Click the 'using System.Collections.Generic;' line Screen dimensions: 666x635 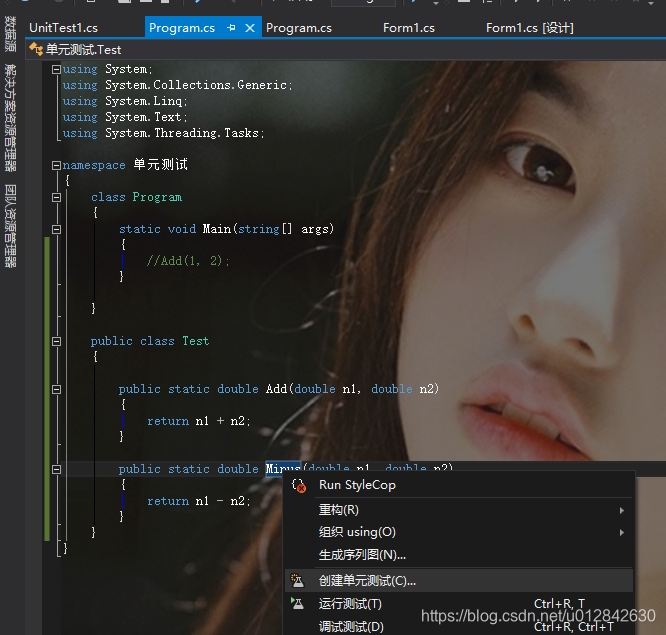tap(178, 85)
